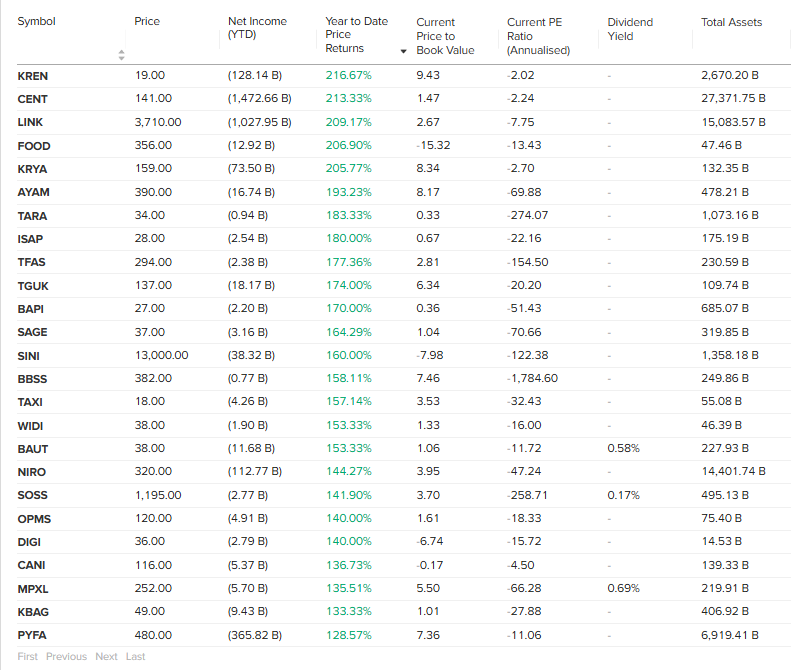802x670 pixels.
Task: Open the TAXI ticker entry
Action: pos(30,402)
